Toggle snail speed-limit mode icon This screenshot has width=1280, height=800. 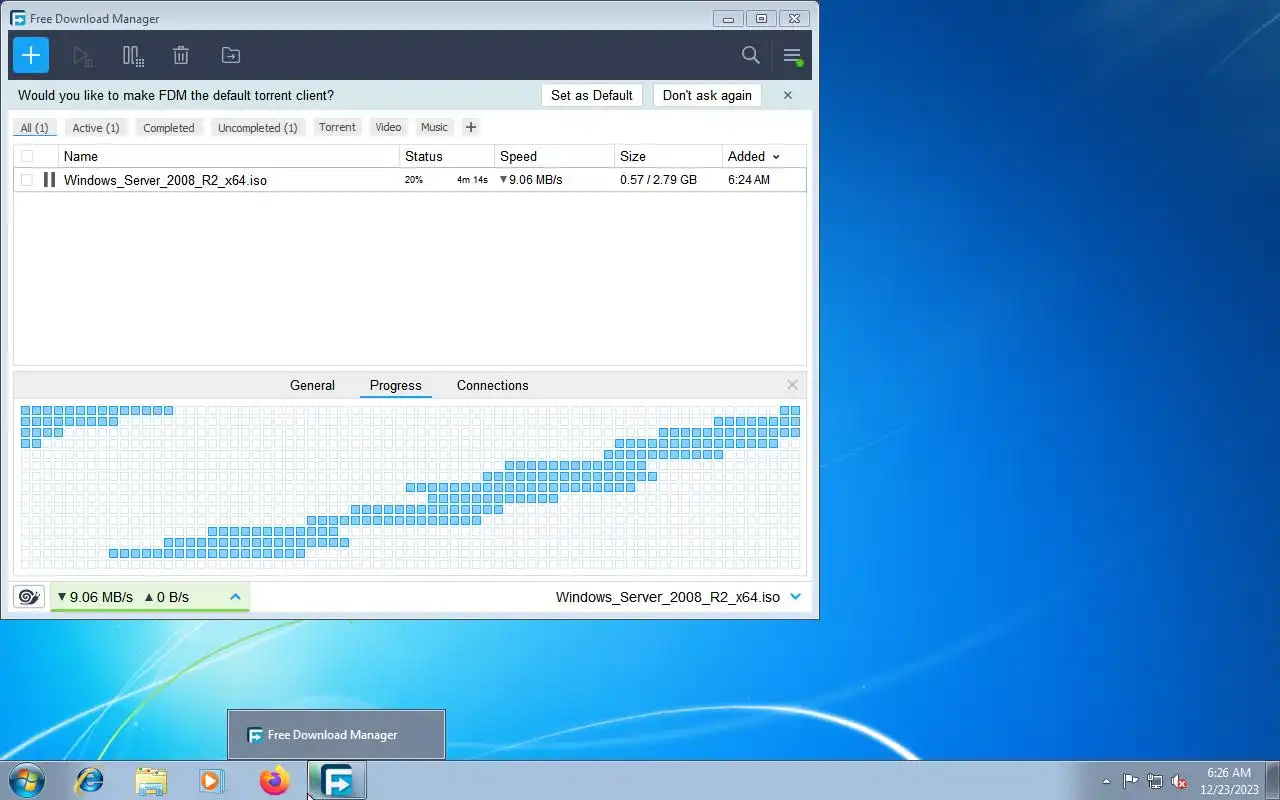tap(29, 597)
